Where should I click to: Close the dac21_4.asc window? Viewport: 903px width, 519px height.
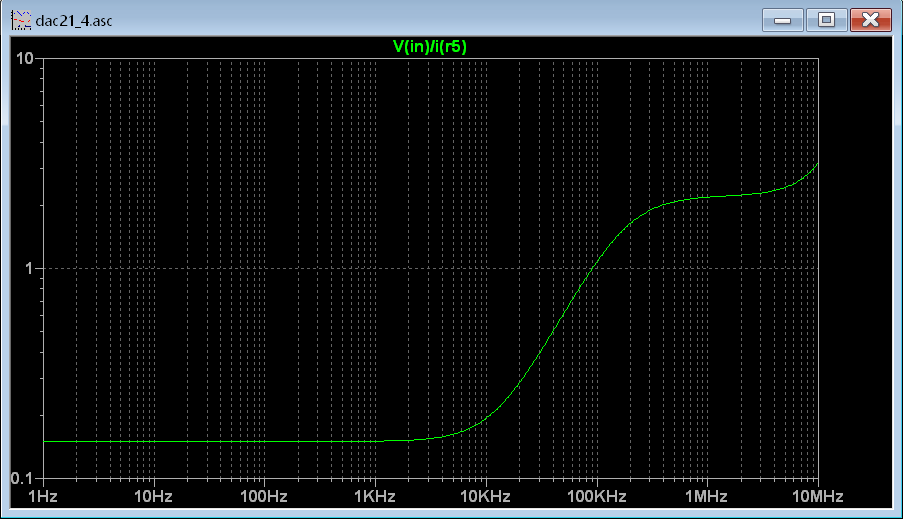coord(871,20)
